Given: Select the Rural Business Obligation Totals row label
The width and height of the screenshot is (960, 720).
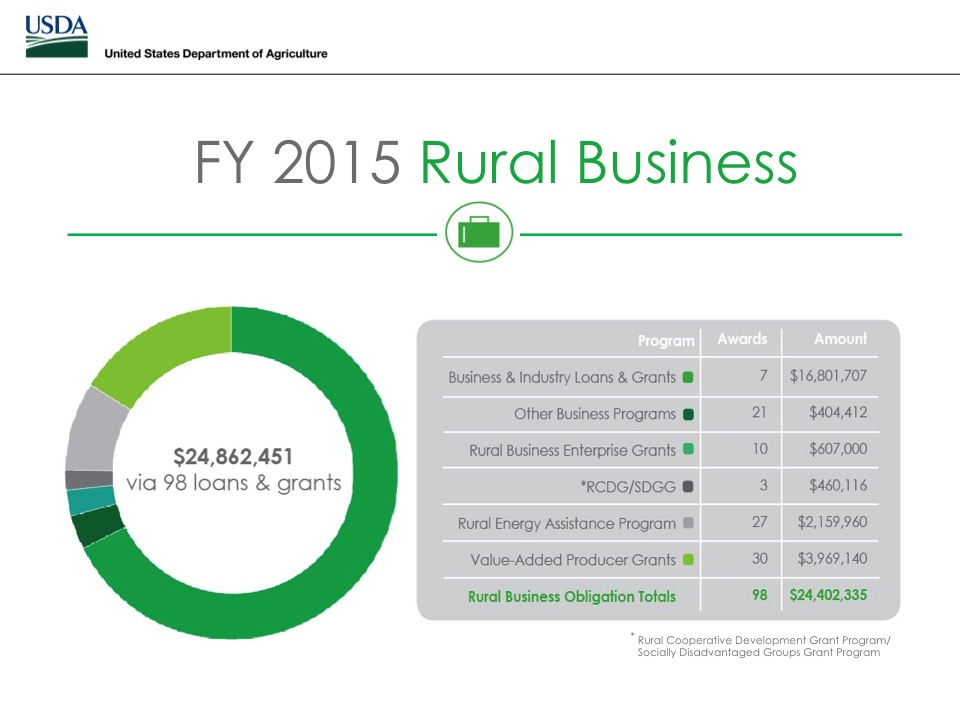Looking at the screenshot, I should 571,597.
